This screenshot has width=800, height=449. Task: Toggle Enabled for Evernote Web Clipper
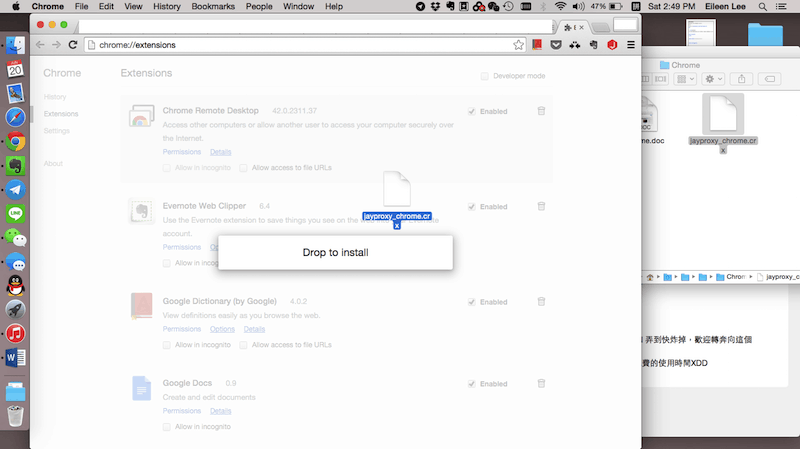pos(471,207)
